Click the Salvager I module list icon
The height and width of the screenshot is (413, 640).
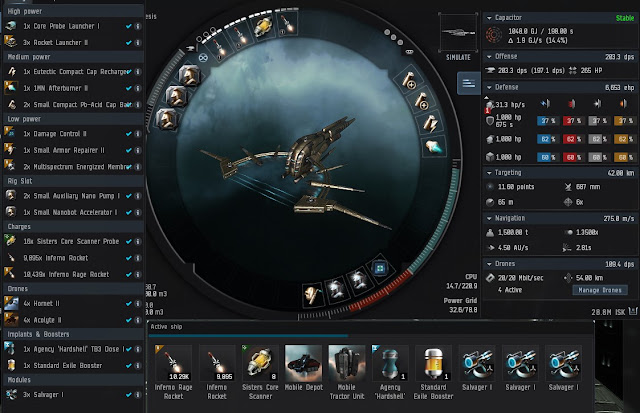11,395
